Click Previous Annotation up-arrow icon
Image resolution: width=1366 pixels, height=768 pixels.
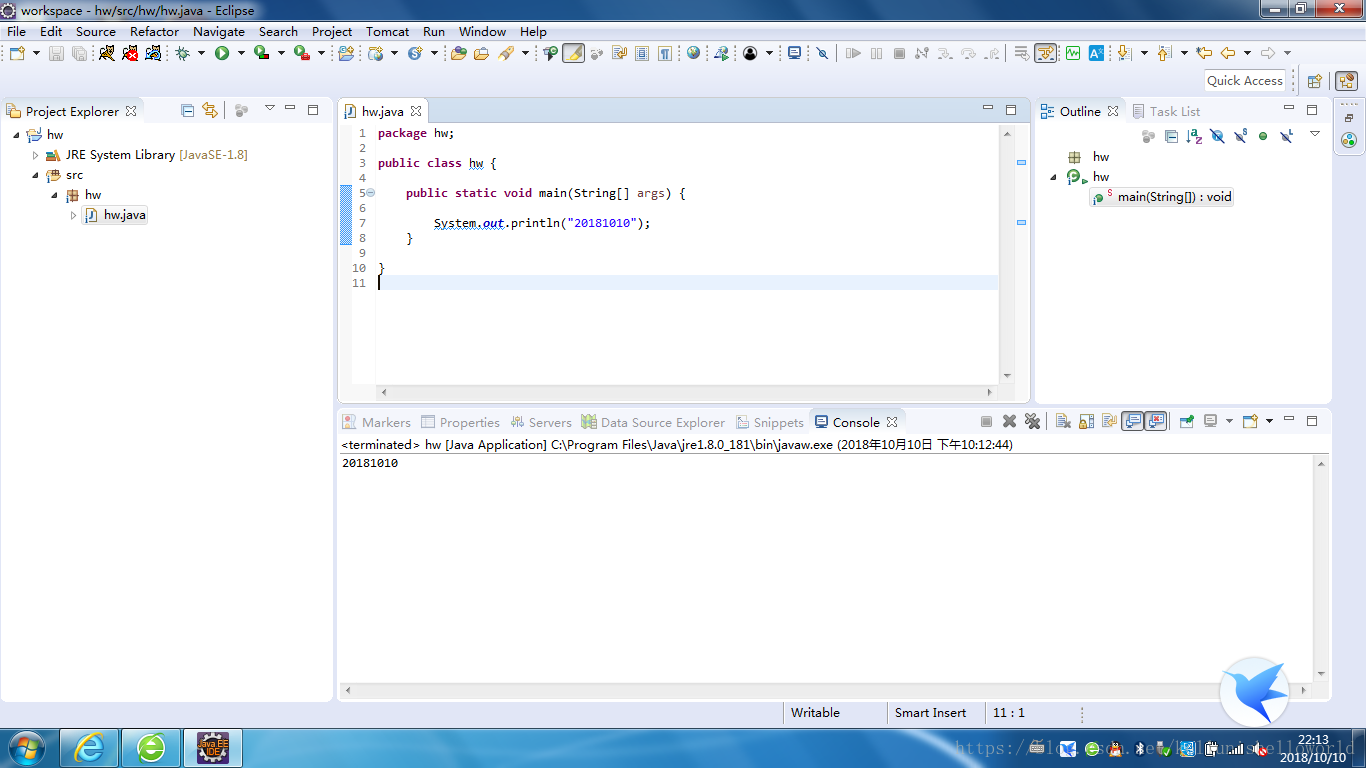1164,53
